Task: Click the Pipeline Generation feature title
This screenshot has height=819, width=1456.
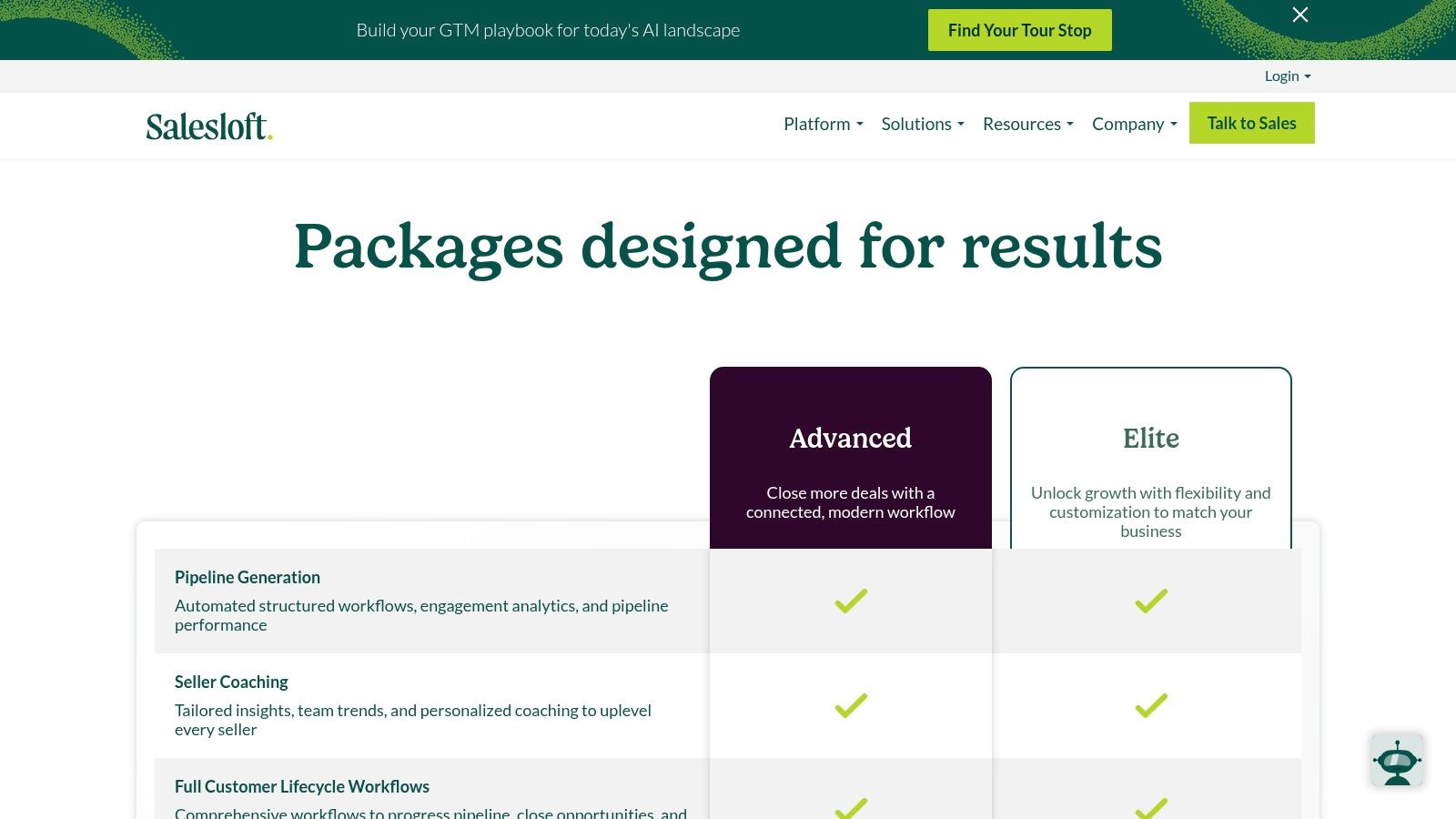Action: click(248, 577)
